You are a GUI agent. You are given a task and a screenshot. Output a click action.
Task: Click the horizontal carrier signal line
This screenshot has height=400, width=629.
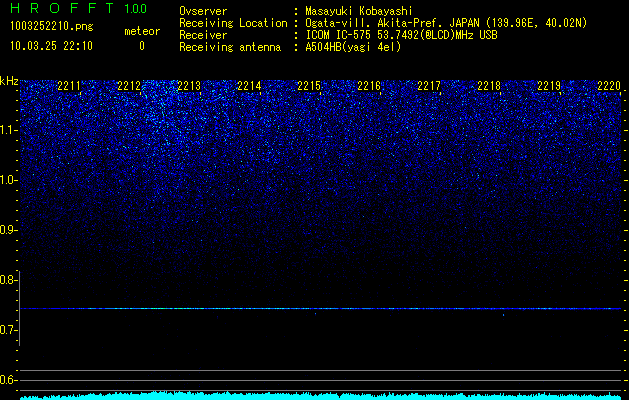tap(320, 309)
